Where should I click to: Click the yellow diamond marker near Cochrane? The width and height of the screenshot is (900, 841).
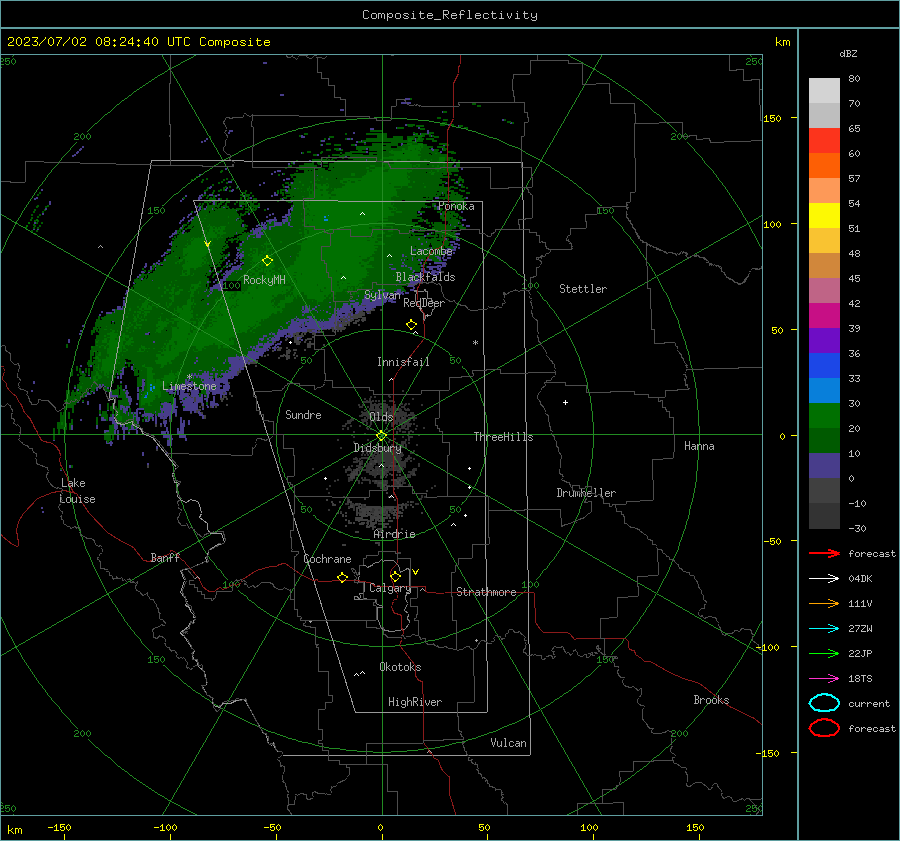342,577
